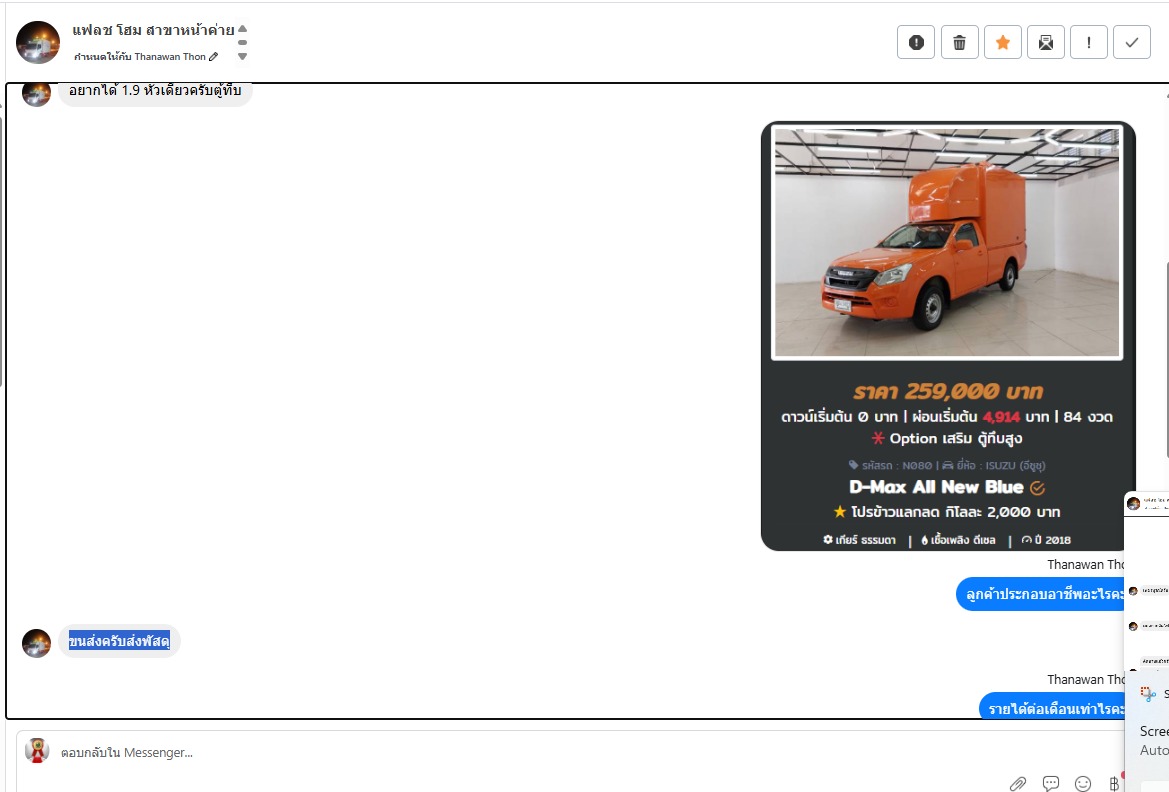Click contact name 'แฟลช โฮม สาขาหน้าค่าย'
Screen dimensions: 1169x792
[154, 30]
